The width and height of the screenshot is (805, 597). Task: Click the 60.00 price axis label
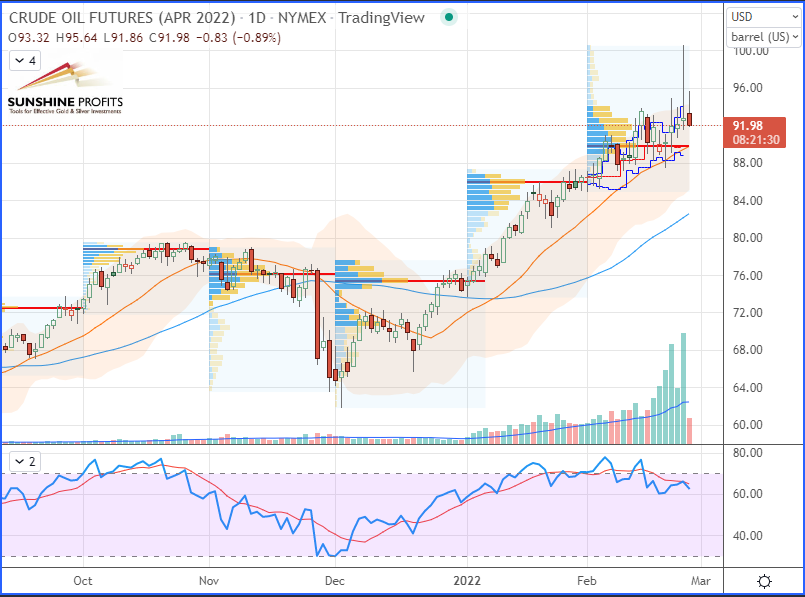coord(748,425)
